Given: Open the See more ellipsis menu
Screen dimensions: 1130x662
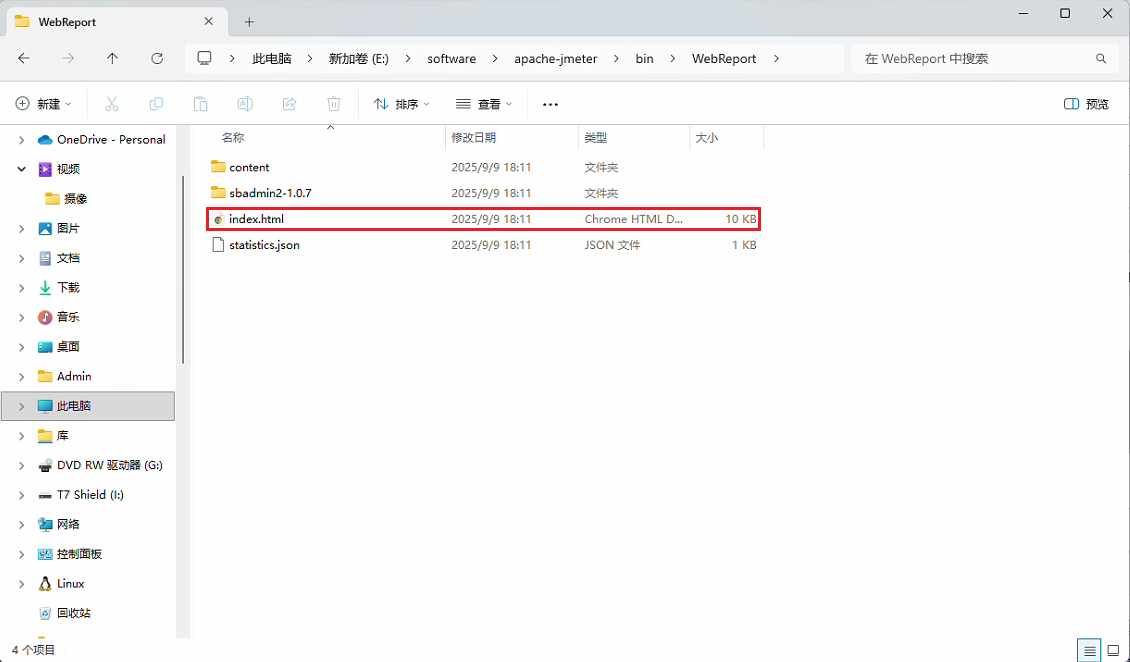Looking at the screenshot, I should point(550,104).
